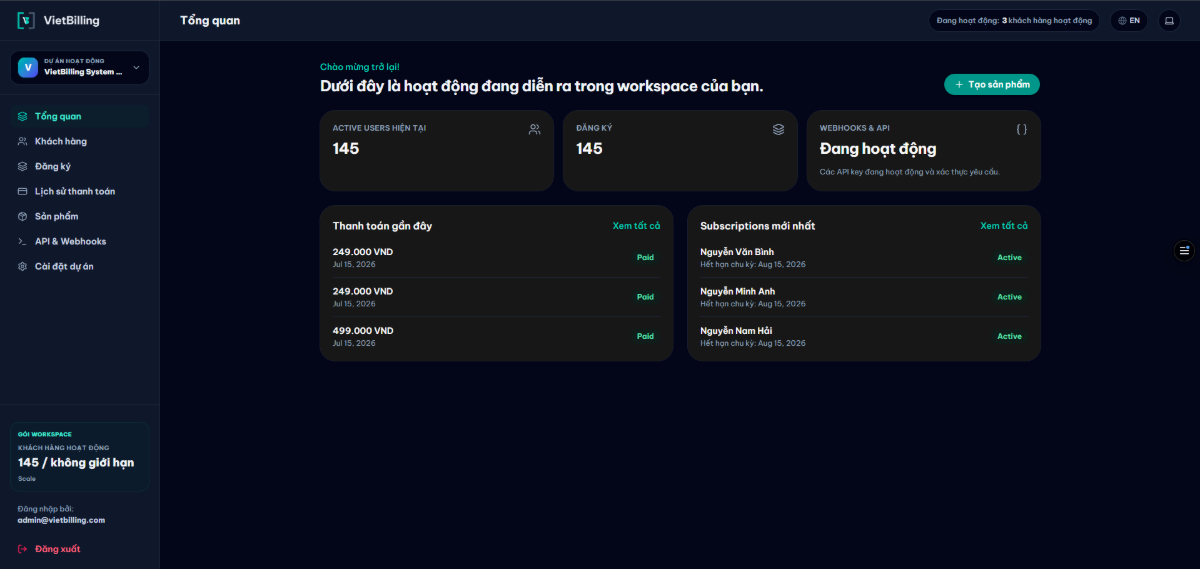Open the Active Users hiện tại card
The image size is (1200, 569).
click(436, 150)
